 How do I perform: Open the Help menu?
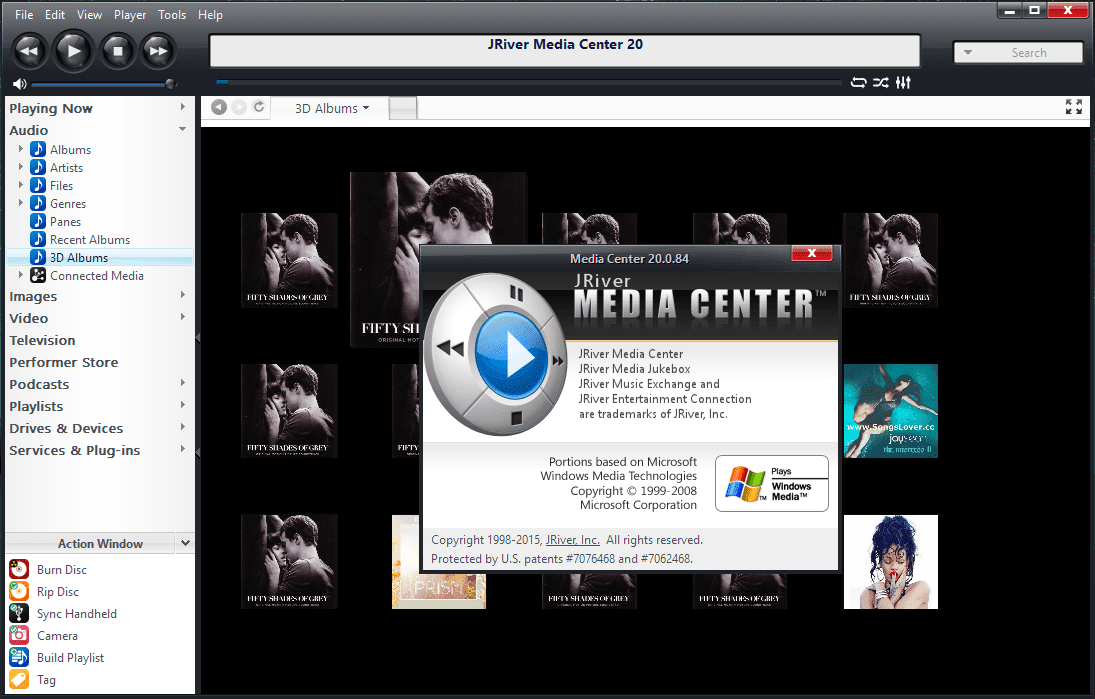(x=210, y=15)
